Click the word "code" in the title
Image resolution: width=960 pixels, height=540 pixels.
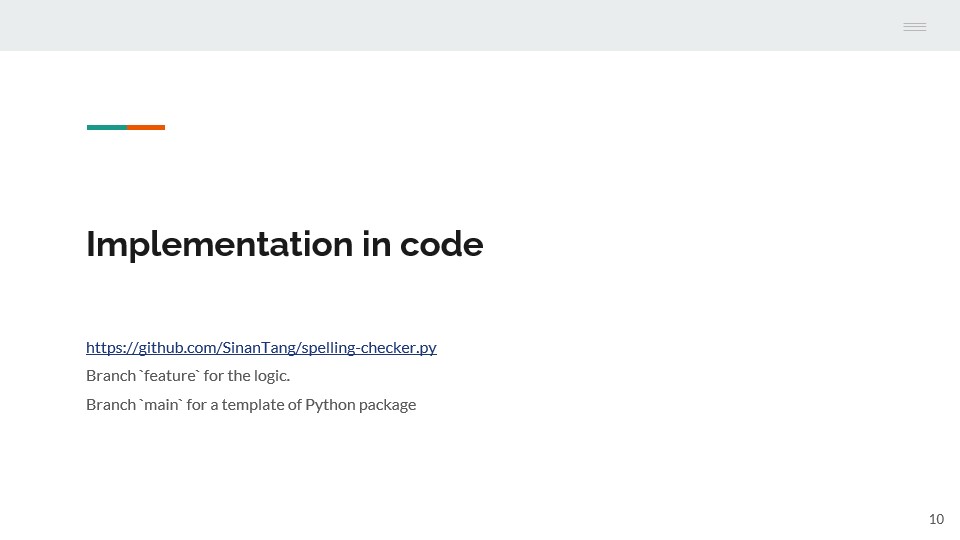[441, 244]
